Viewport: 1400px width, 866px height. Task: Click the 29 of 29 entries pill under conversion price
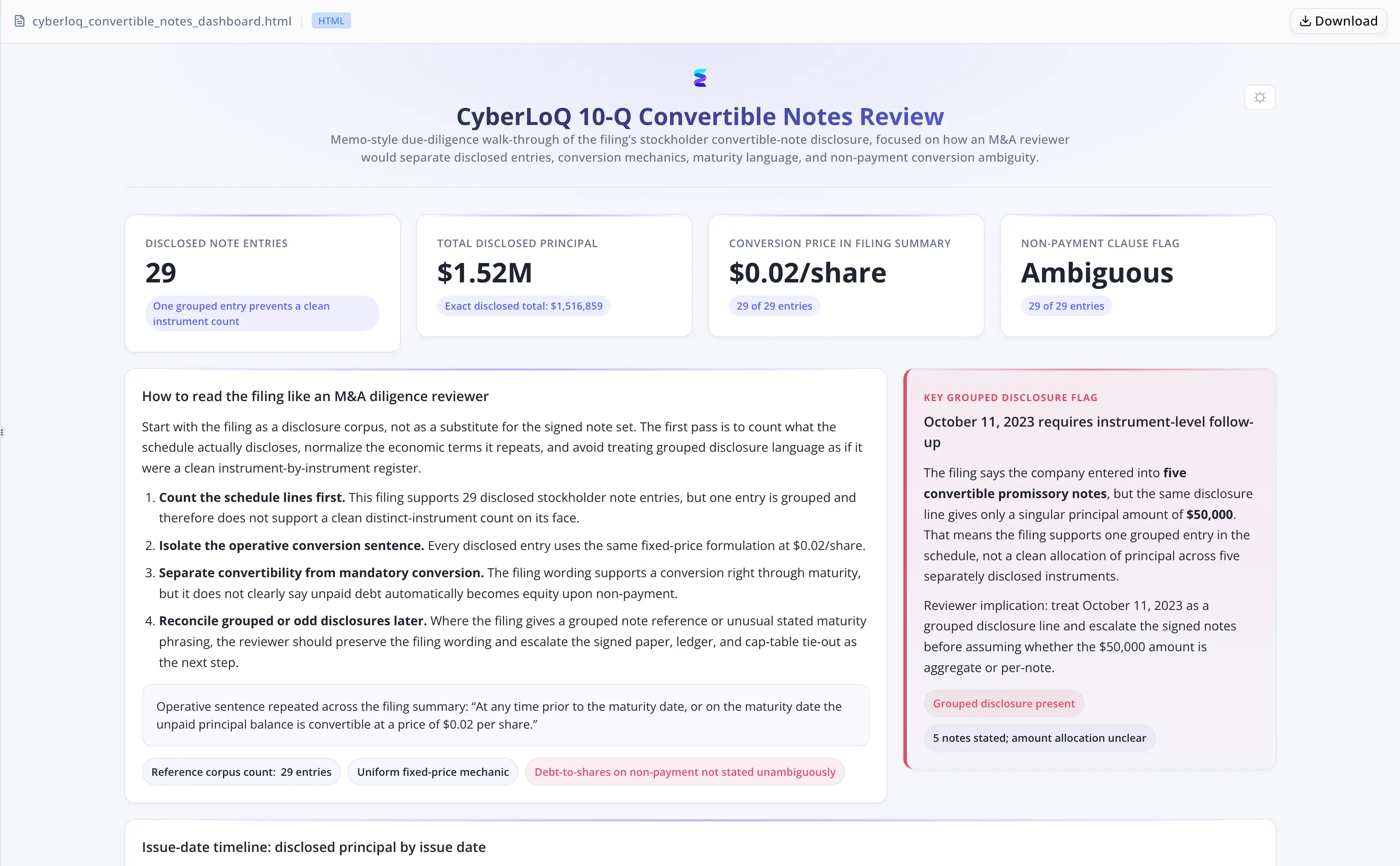coord(774,306)
